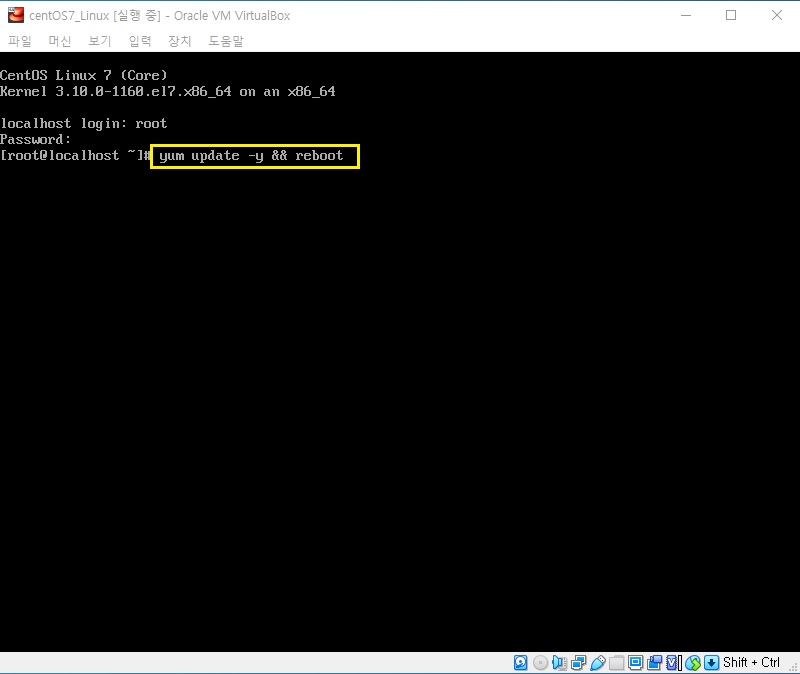Maximize the VirtualBox VM window
This screenshot has height=674, width=800.
(x=731, y=15)
